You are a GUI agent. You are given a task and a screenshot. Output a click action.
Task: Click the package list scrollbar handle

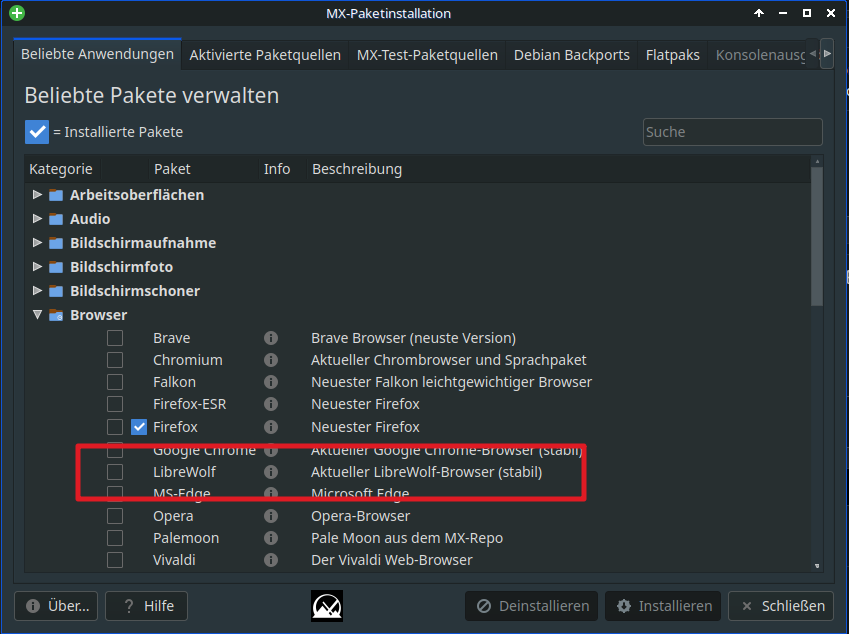click(x=817, y=237)
